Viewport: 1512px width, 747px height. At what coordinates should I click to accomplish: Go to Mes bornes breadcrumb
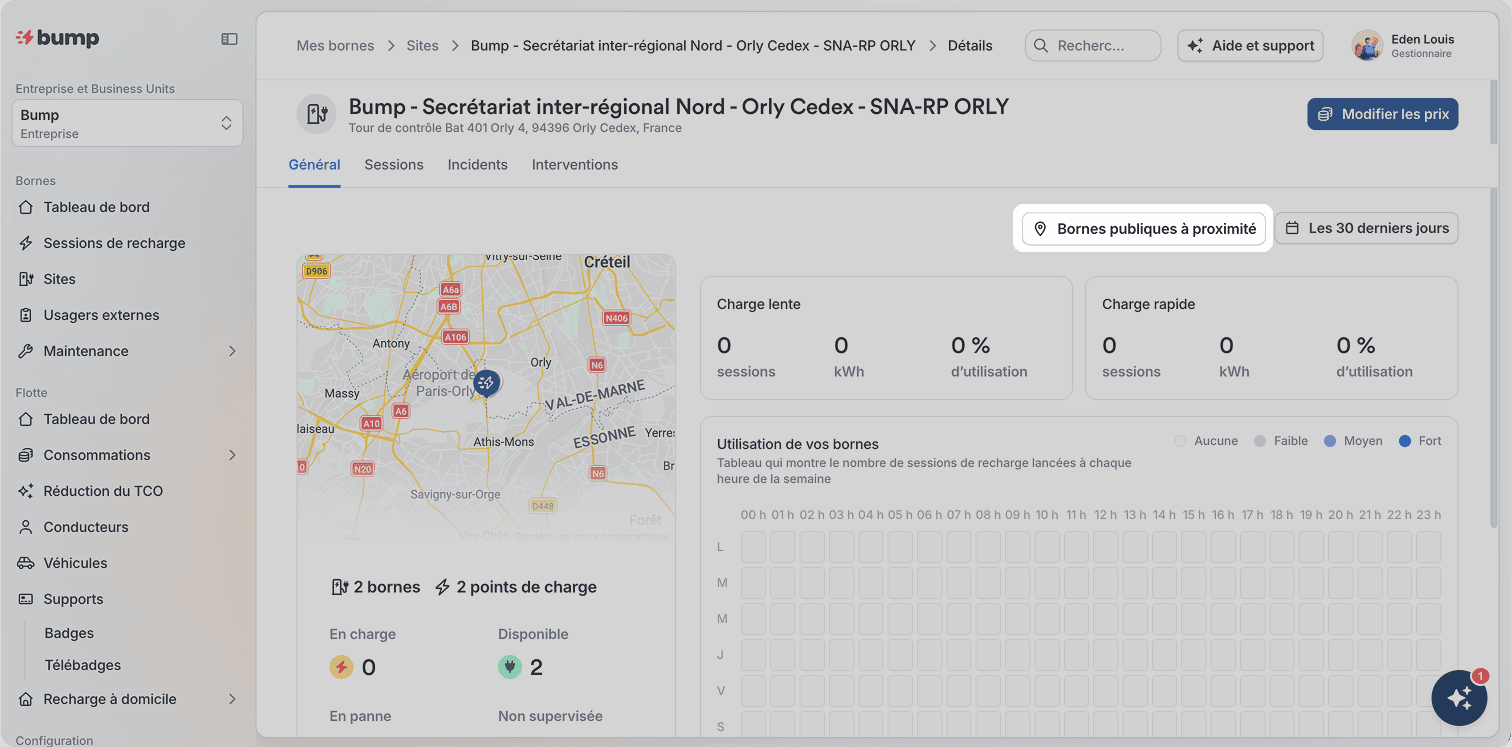[x=335, y=45]
